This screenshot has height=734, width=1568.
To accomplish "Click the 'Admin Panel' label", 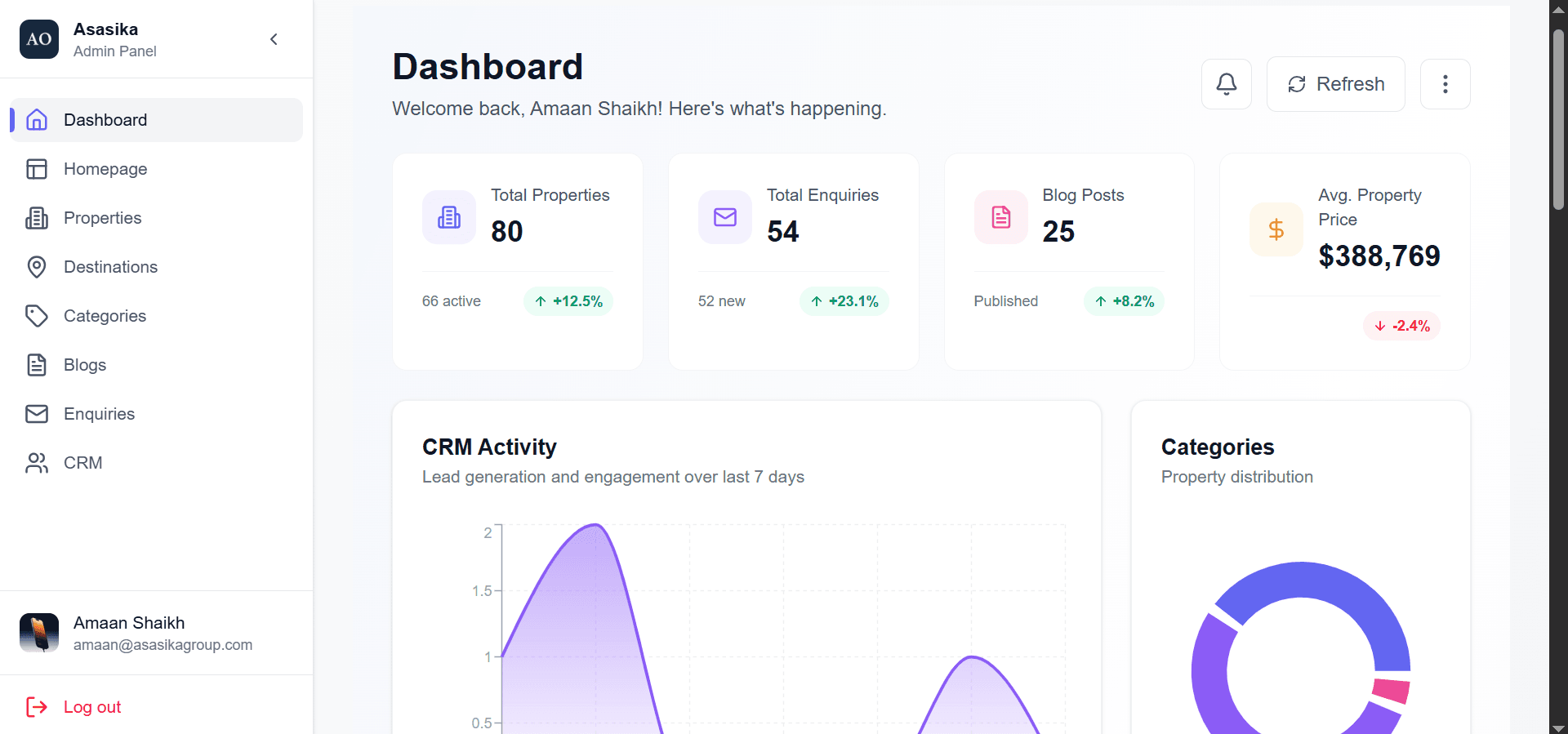I will coord(115,51).
